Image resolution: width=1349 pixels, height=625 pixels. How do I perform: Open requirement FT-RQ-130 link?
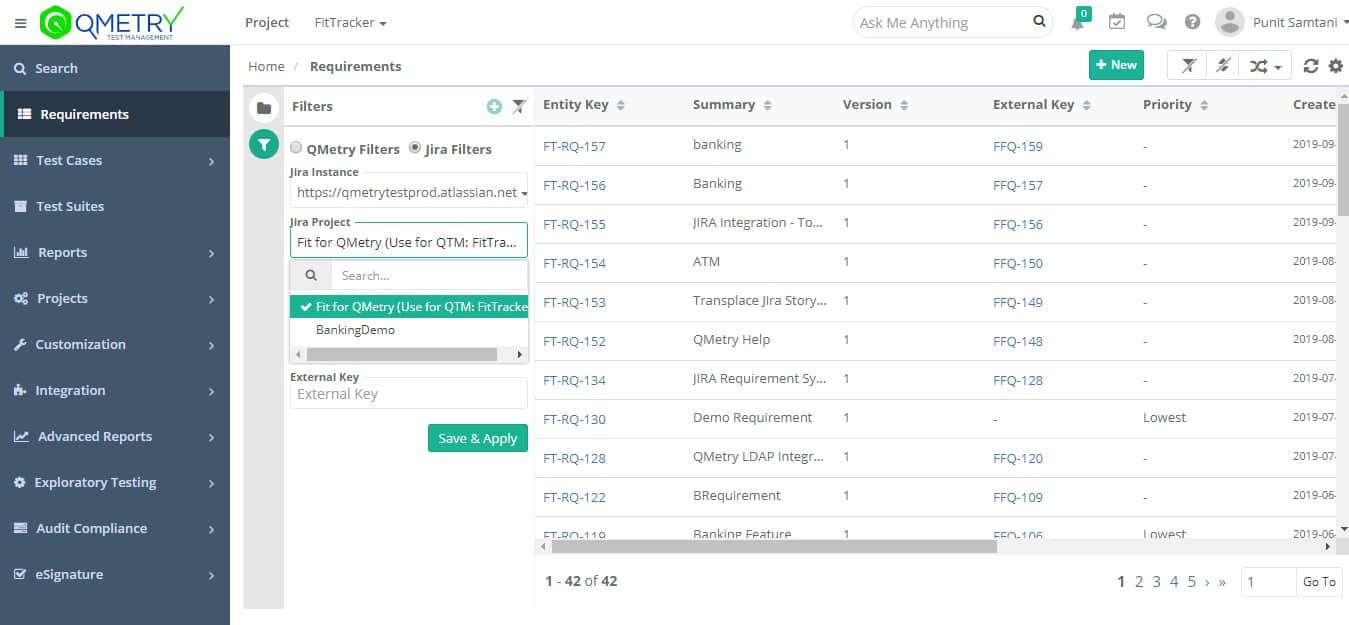click(x=574, y=419)
